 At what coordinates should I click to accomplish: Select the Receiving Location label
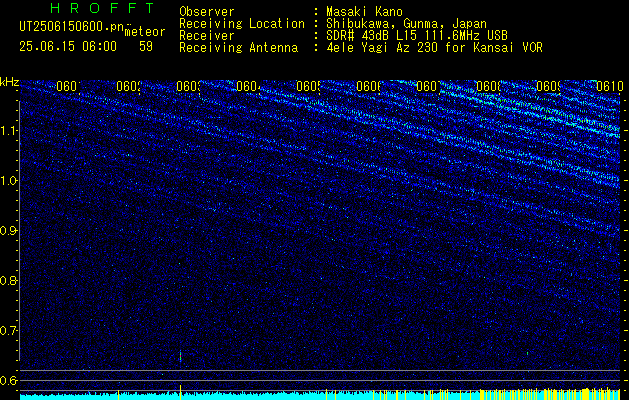click(x=242, y=24)
